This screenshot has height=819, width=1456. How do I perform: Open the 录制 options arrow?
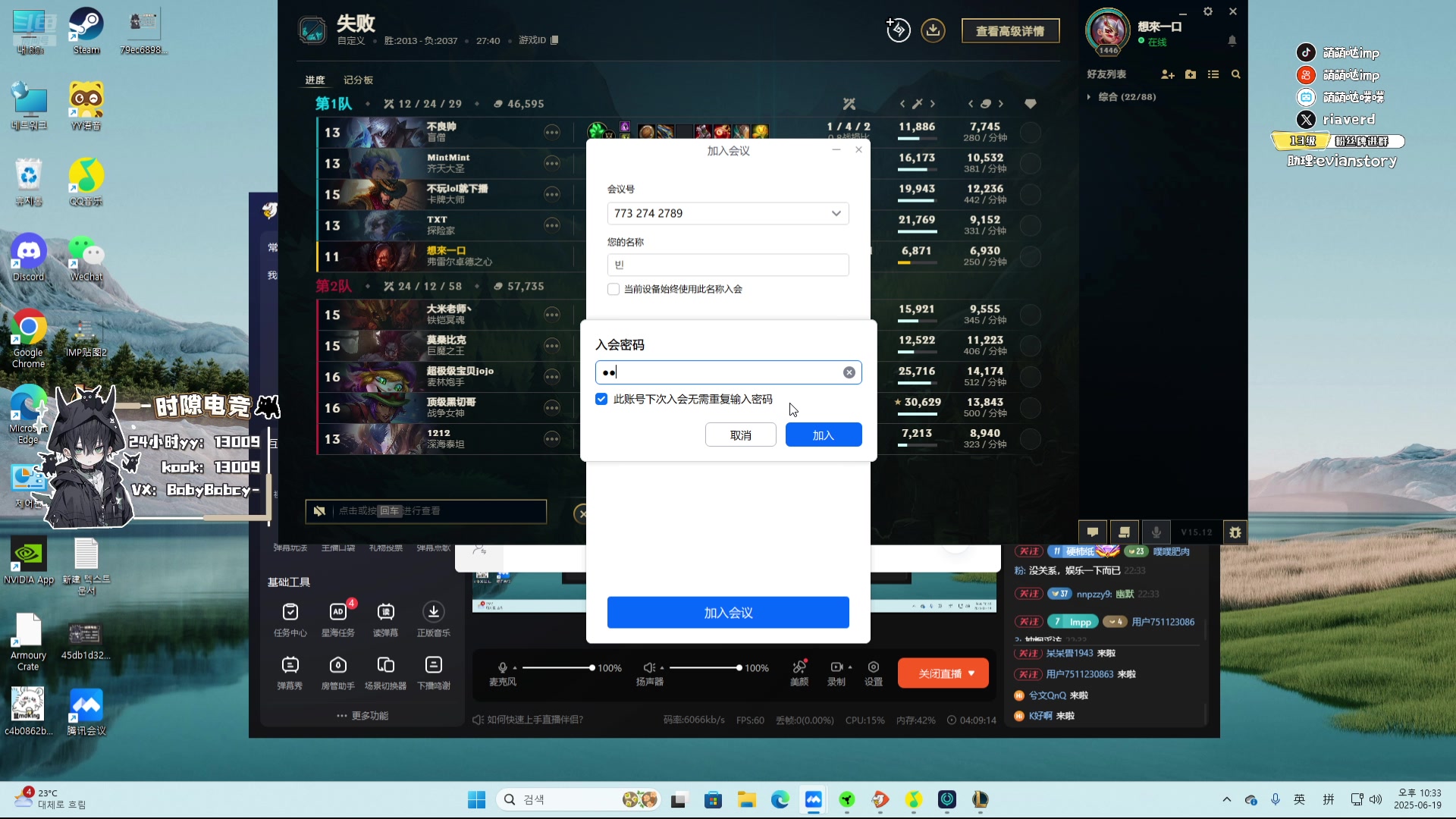(850, 667)
